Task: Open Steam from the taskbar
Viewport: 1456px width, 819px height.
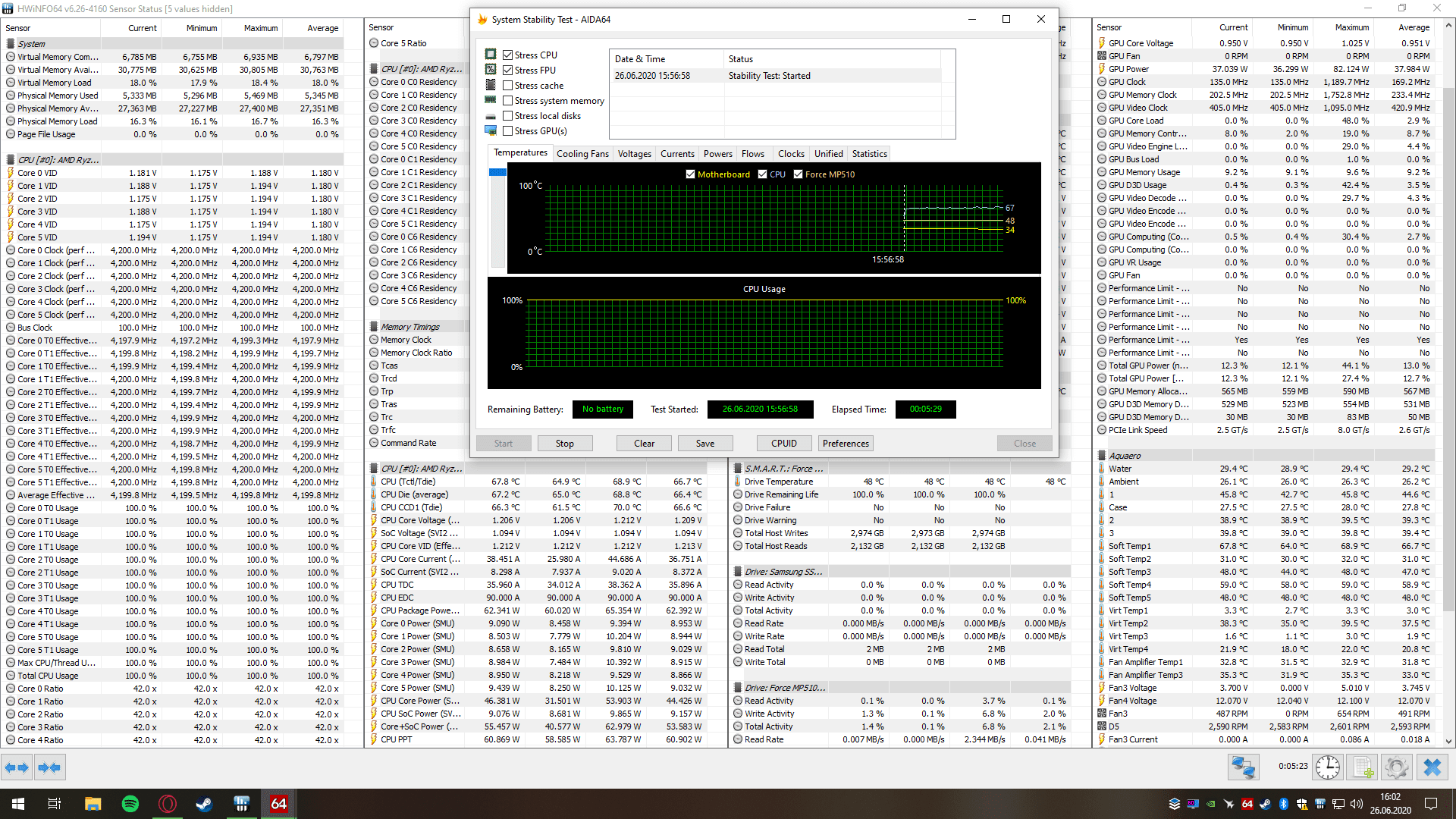Action: pyautogui.click(x=204, y=804)
